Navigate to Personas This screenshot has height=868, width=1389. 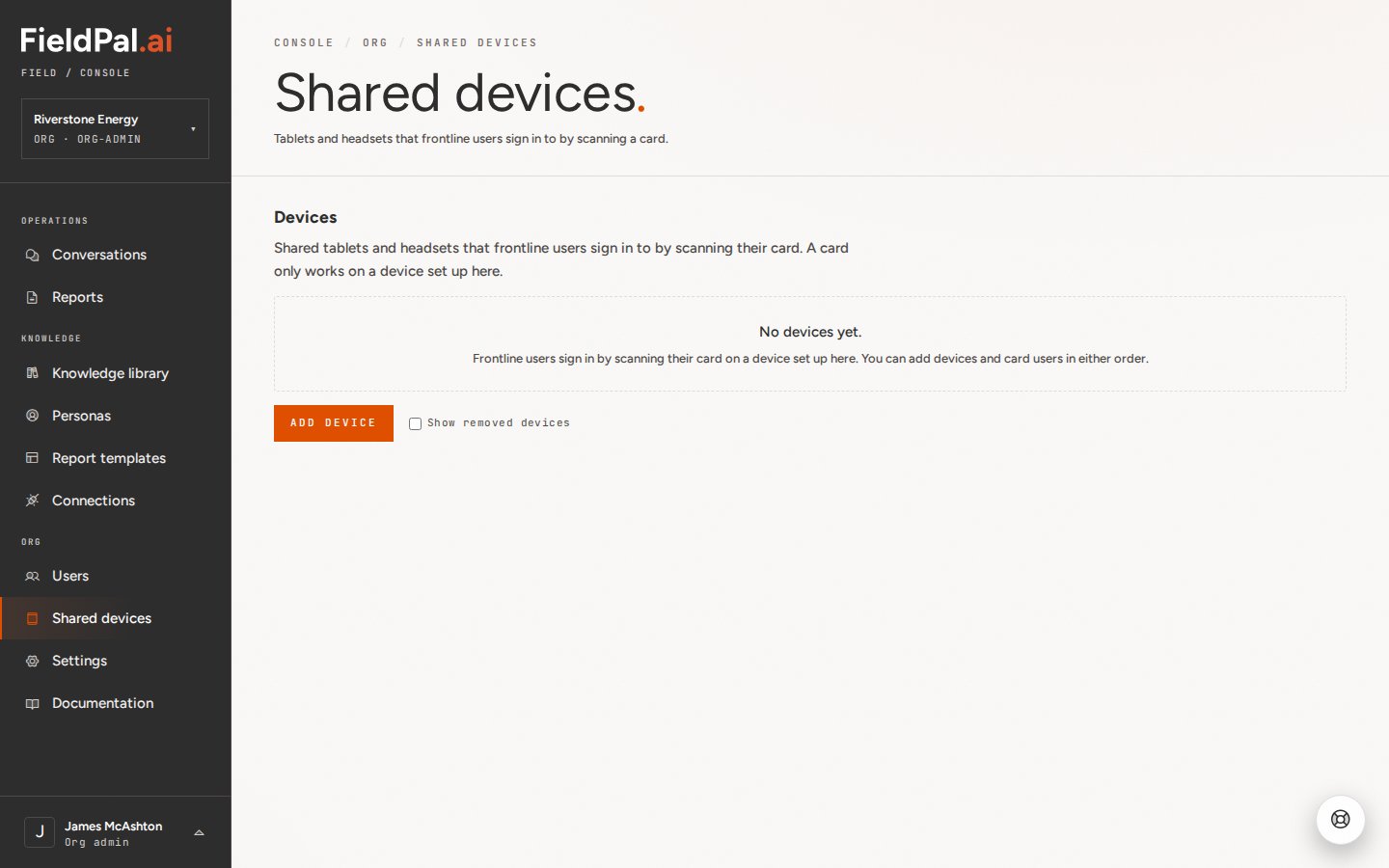click(x=116, y=416)
